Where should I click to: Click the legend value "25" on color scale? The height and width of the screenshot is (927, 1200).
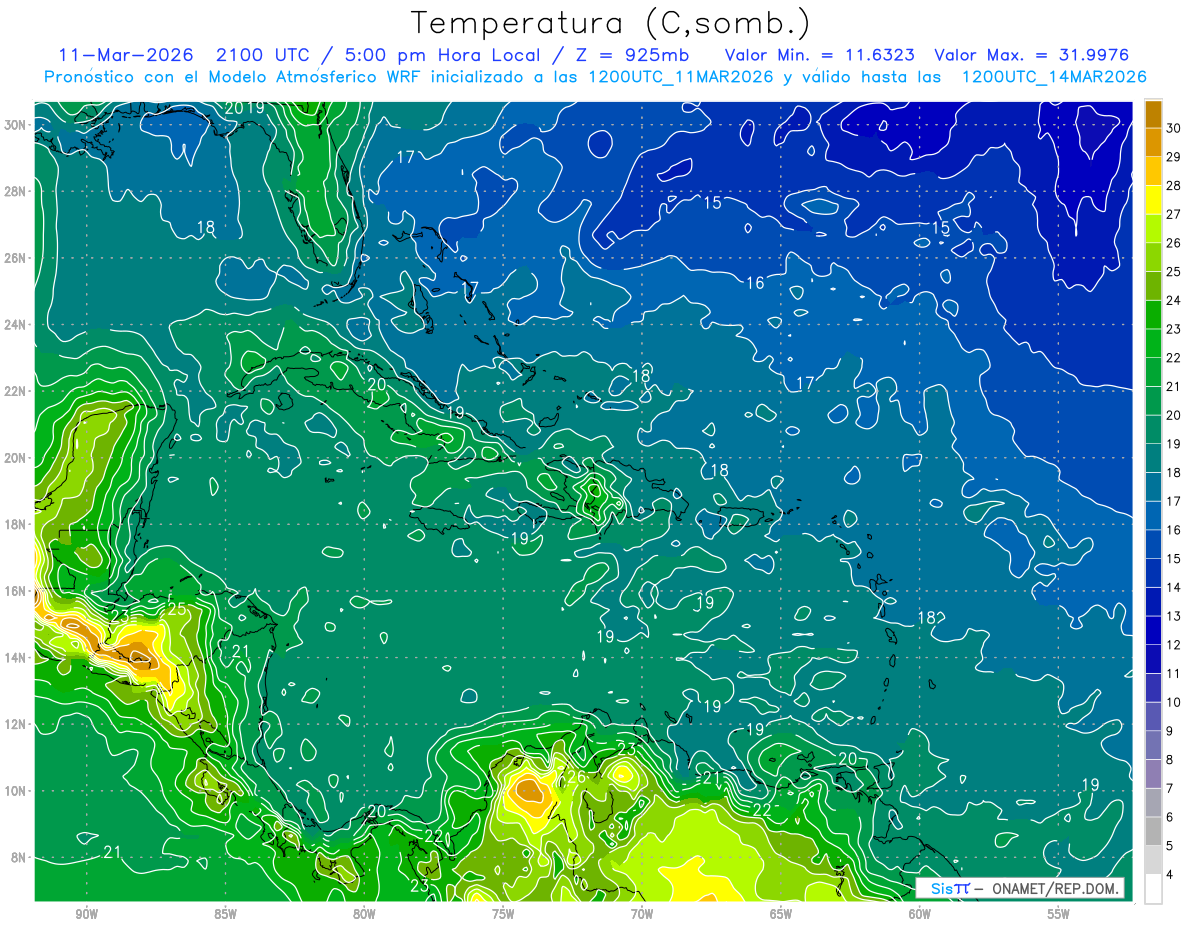(1174, 271)
